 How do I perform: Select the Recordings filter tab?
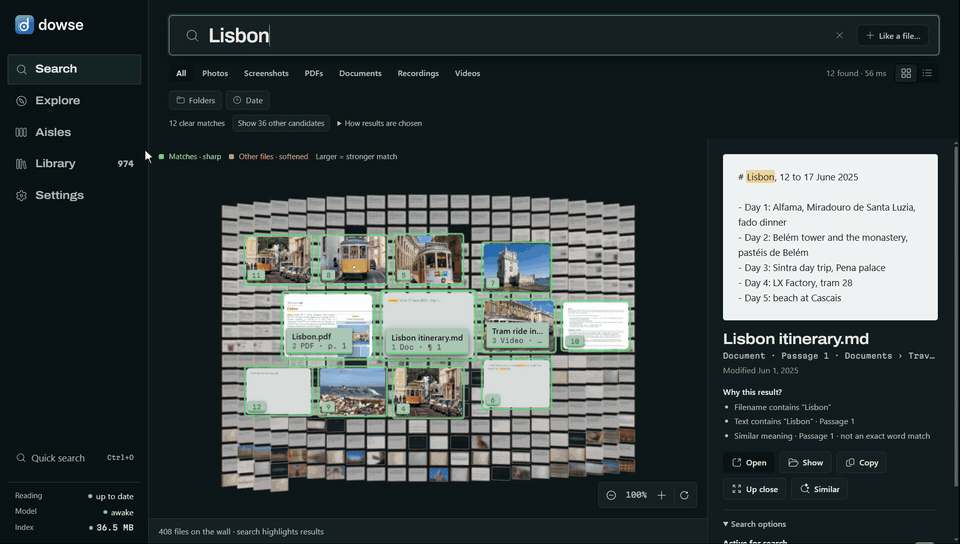click(418, 73)
